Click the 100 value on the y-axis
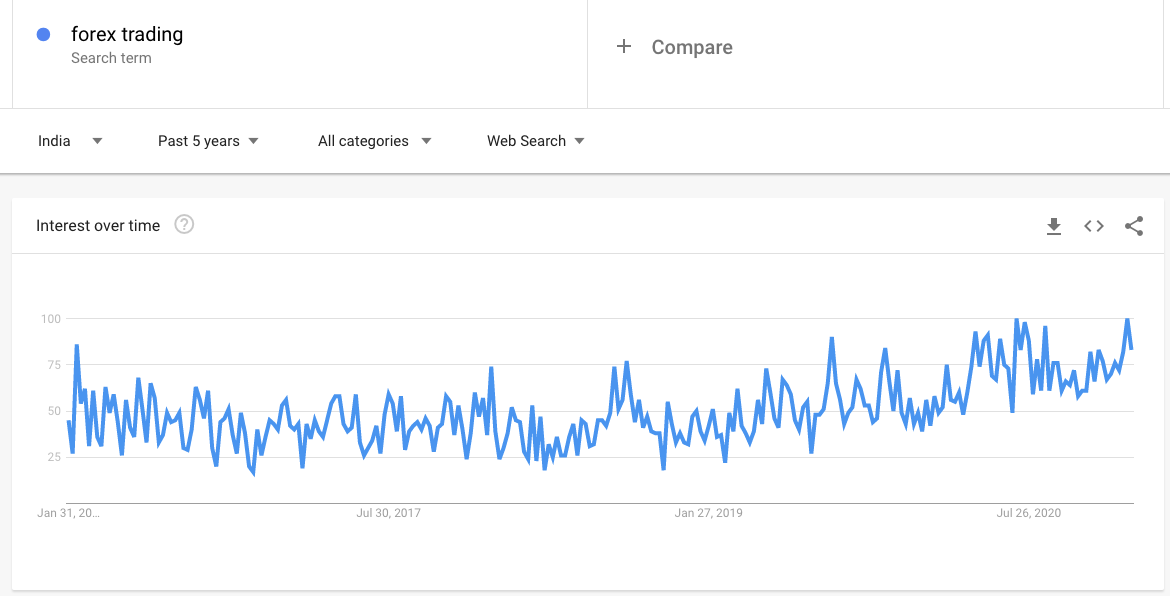 coord(50,319)
